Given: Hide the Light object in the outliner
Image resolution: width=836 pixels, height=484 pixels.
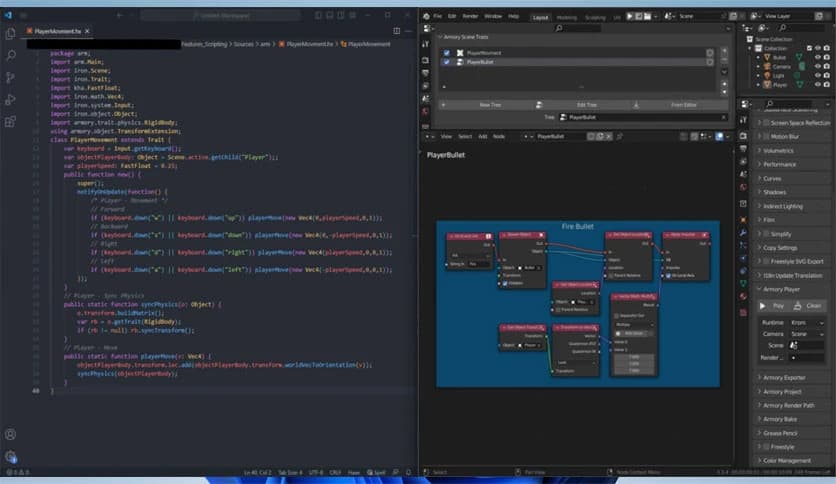Looking at the screenshot, I should tap(817, 76).
